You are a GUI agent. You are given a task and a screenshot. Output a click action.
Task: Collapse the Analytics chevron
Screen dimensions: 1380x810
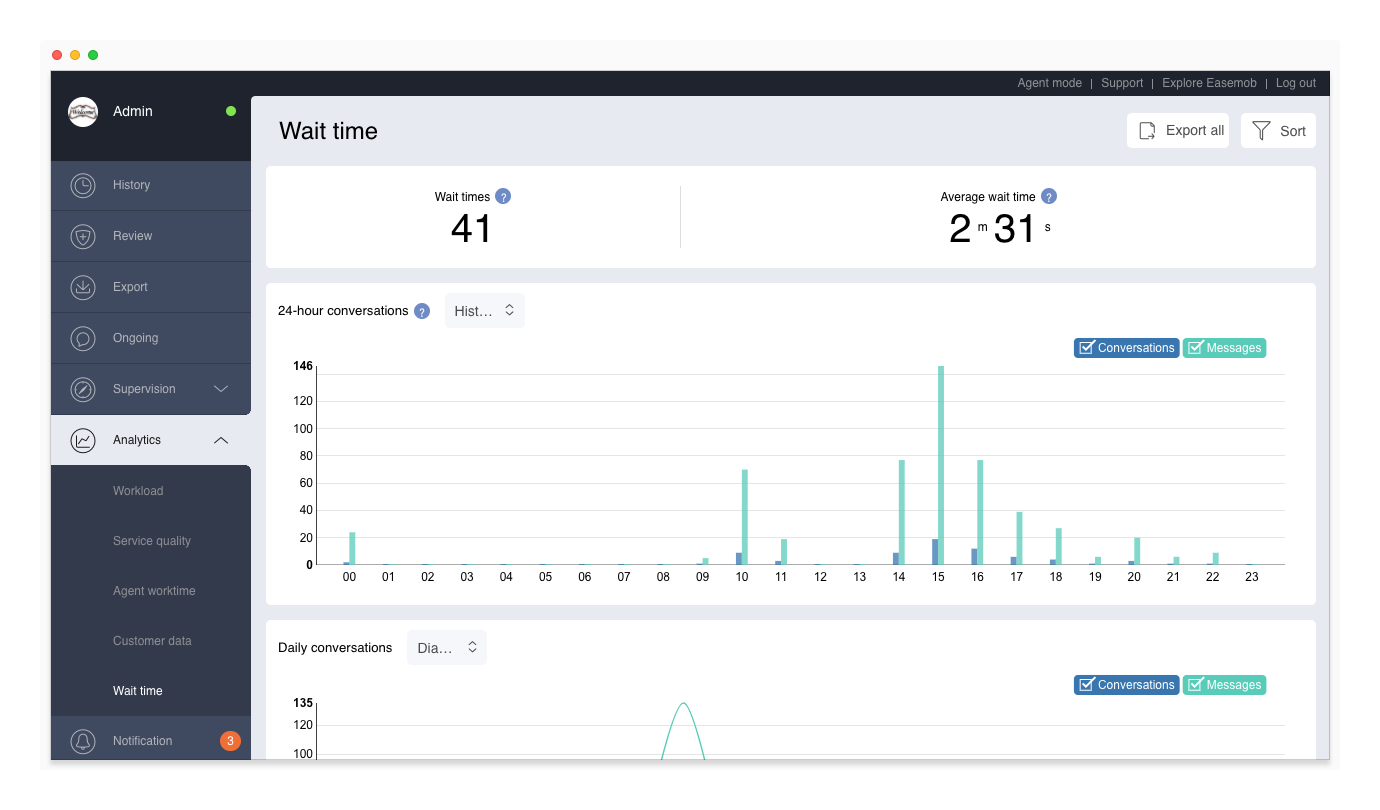pyautogui.click(x=222, y=440)
